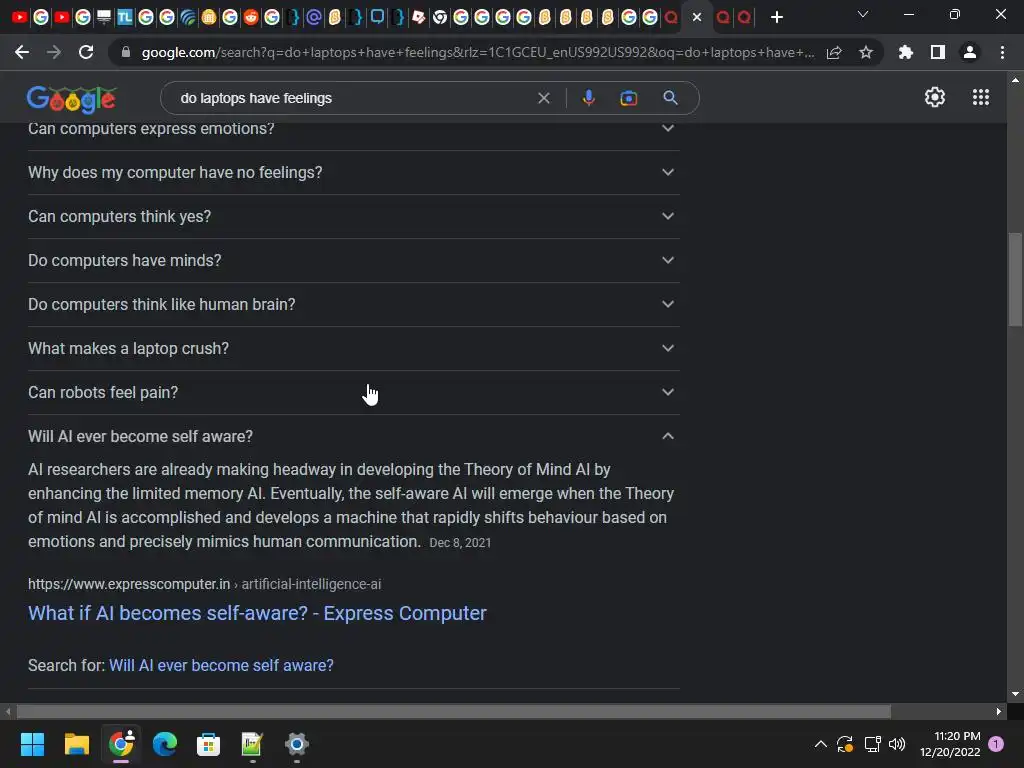Open File Explorer from the taskbar

76,744
